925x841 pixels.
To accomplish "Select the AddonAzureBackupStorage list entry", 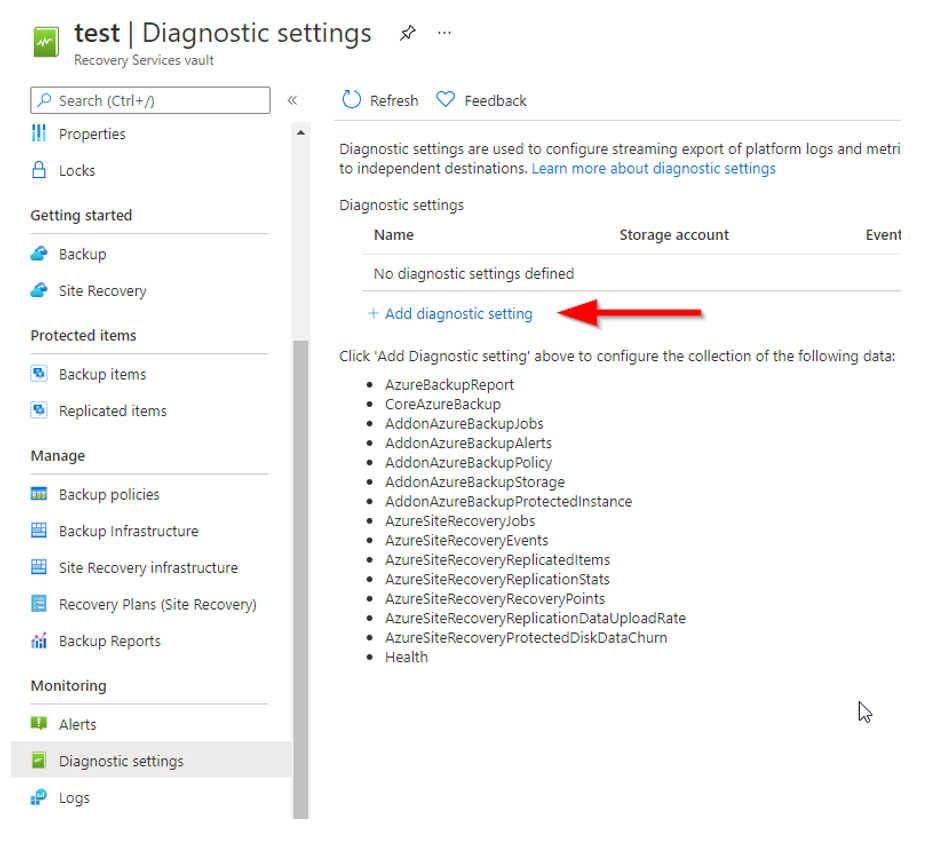I will click(475, 482).
